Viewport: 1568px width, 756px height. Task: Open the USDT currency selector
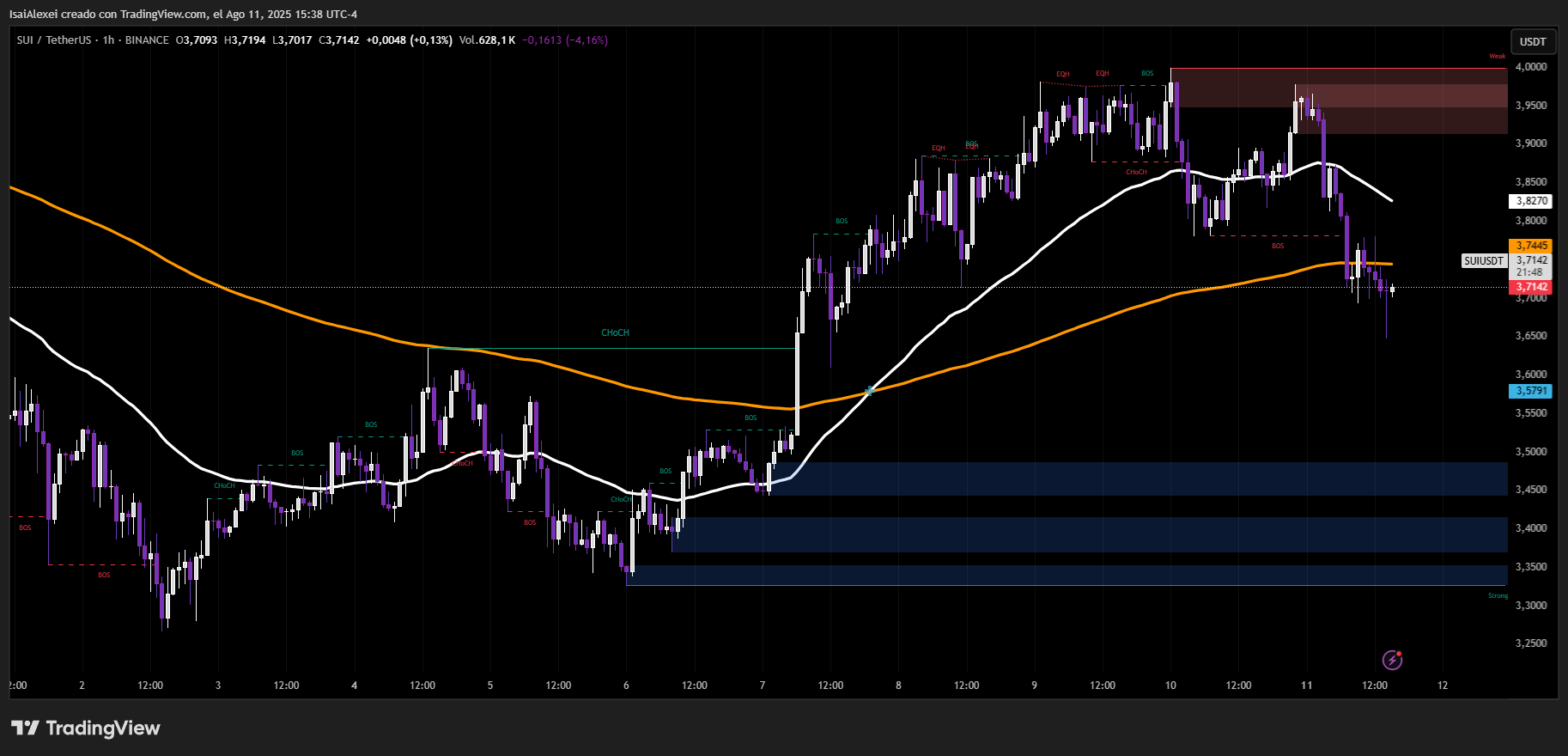[1532, 41]
